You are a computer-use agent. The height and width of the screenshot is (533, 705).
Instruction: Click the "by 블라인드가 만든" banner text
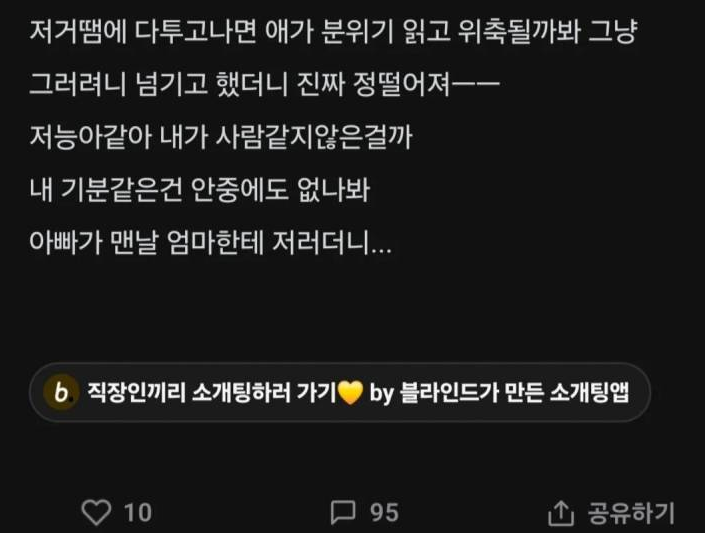[x=457, y=392]
